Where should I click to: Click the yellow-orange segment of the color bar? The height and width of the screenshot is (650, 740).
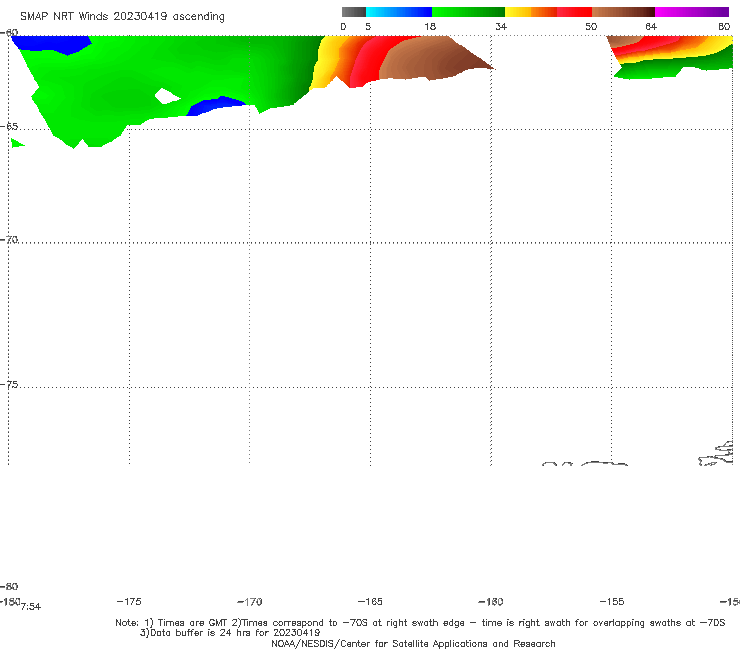531,12
